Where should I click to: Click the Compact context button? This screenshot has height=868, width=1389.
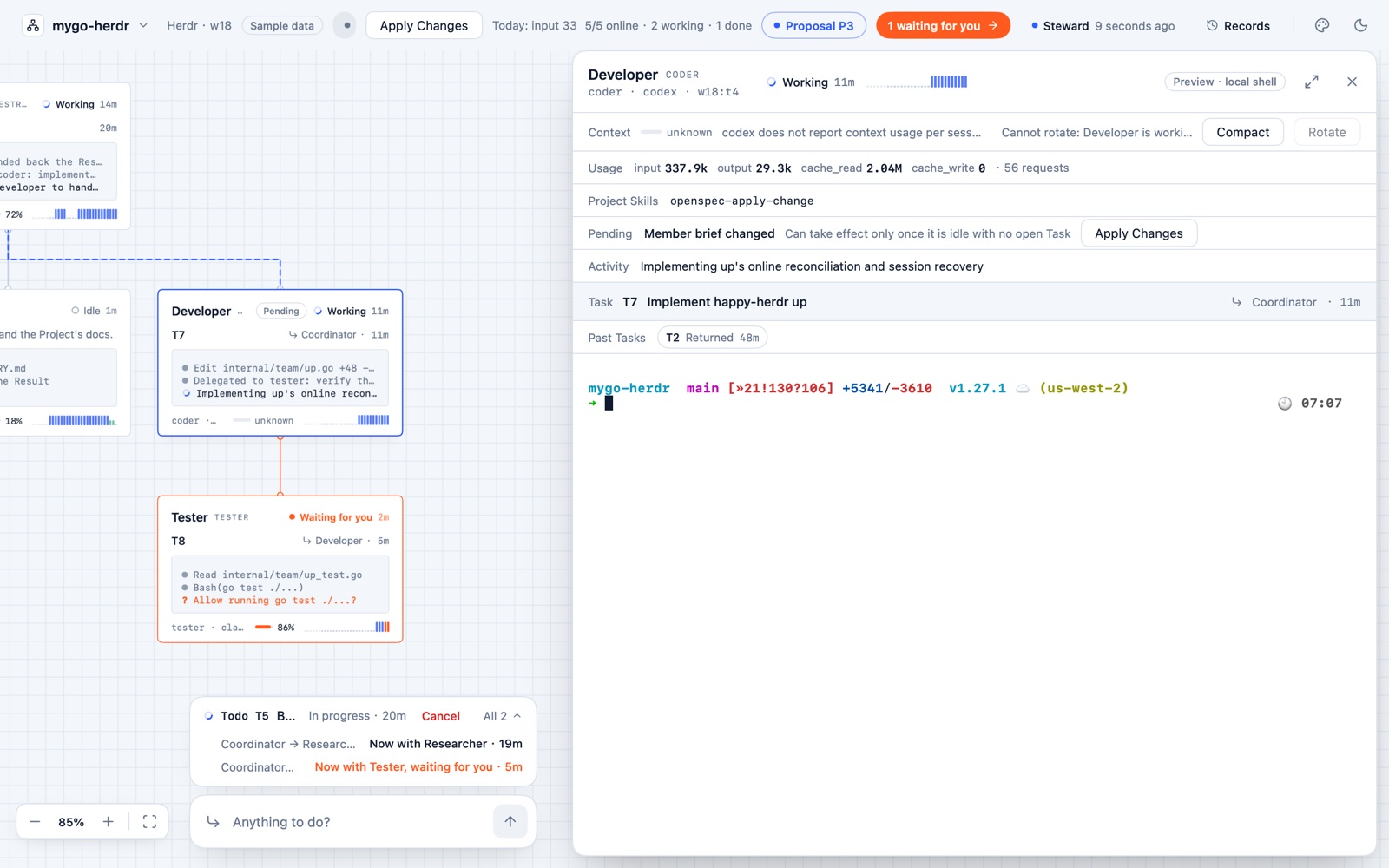coord(1242,132)
